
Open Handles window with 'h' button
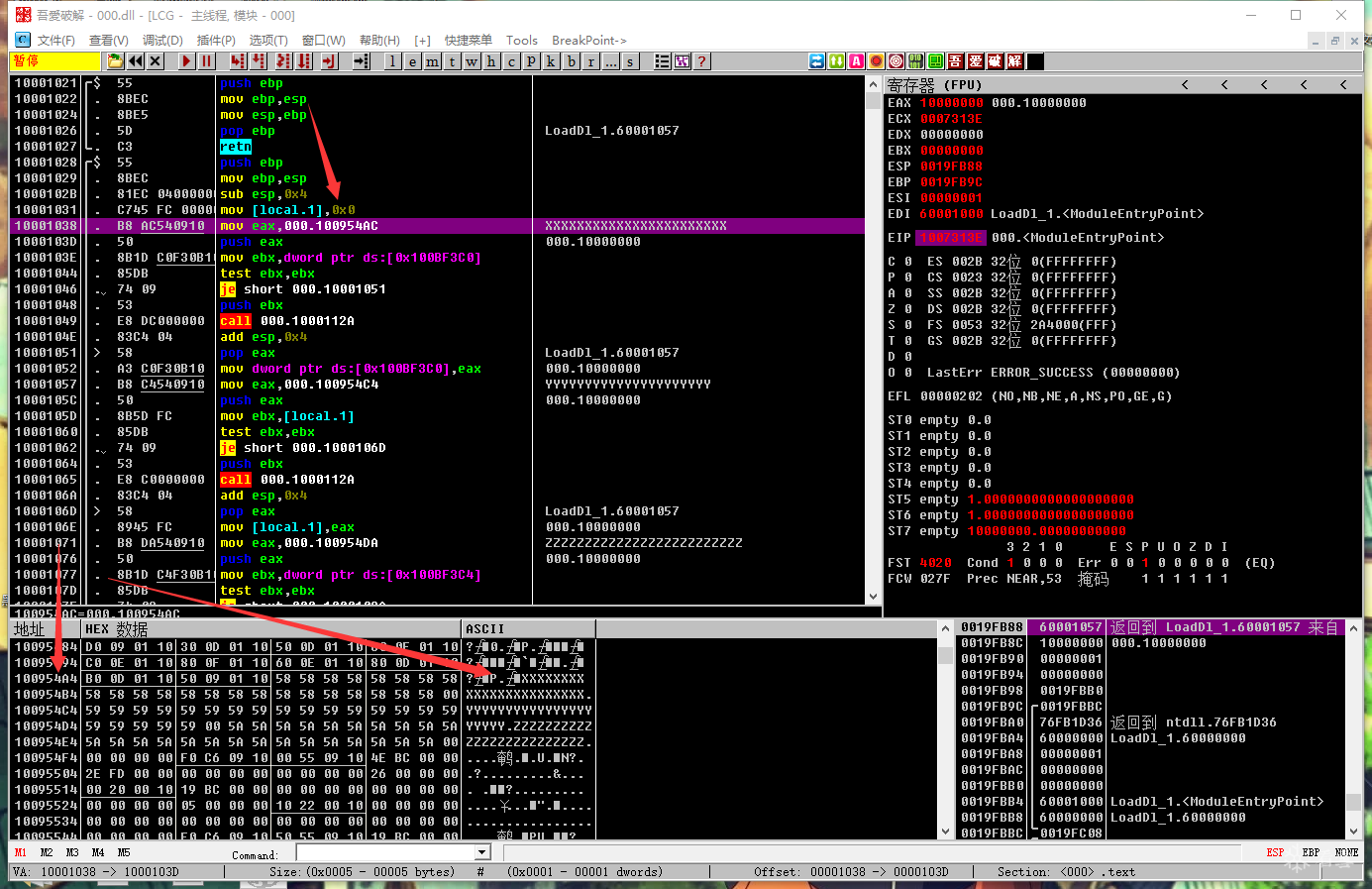point(492,61)
